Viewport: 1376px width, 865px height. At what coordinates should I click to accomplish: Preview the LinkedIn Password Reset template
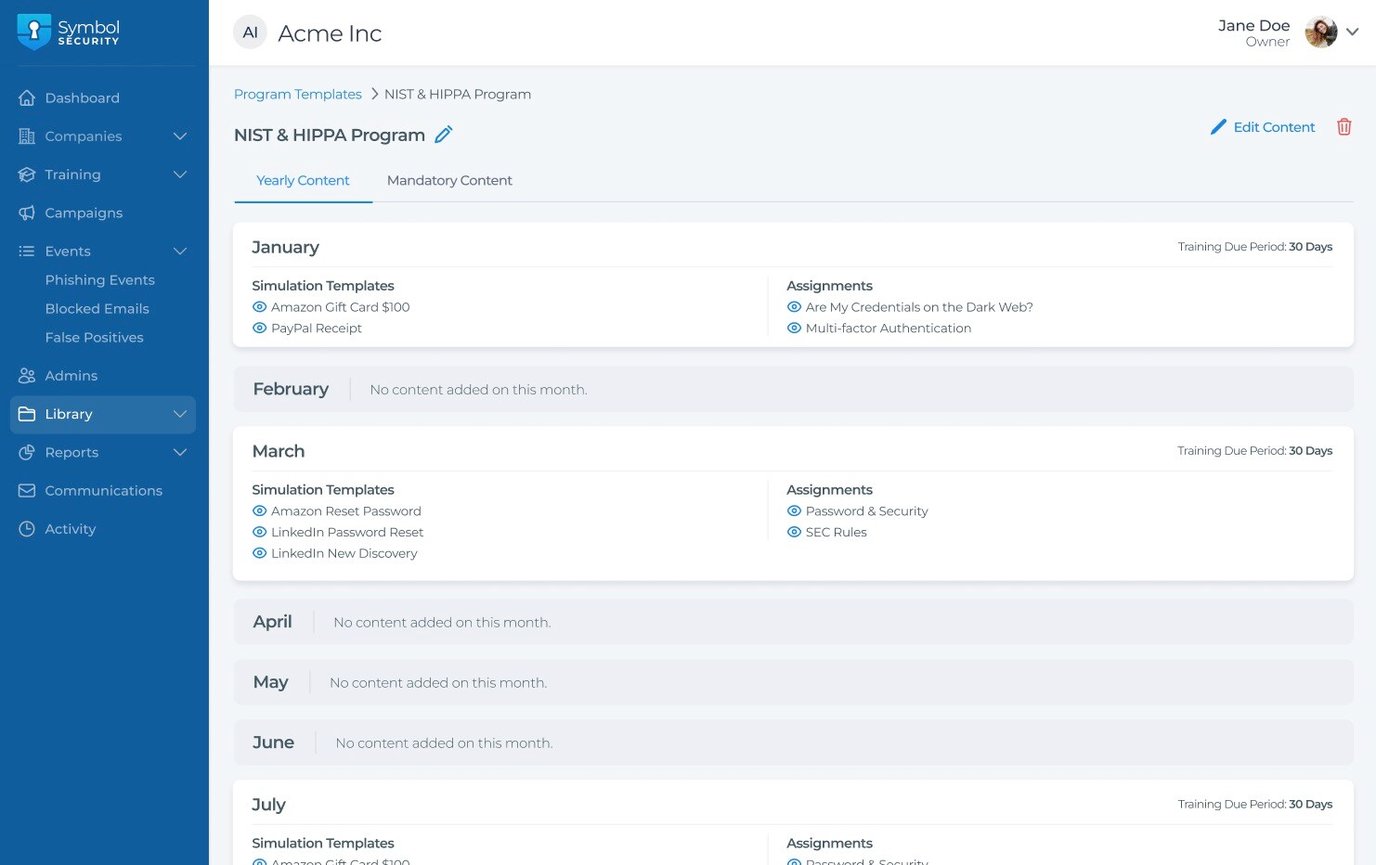click(x=260, y=532)
